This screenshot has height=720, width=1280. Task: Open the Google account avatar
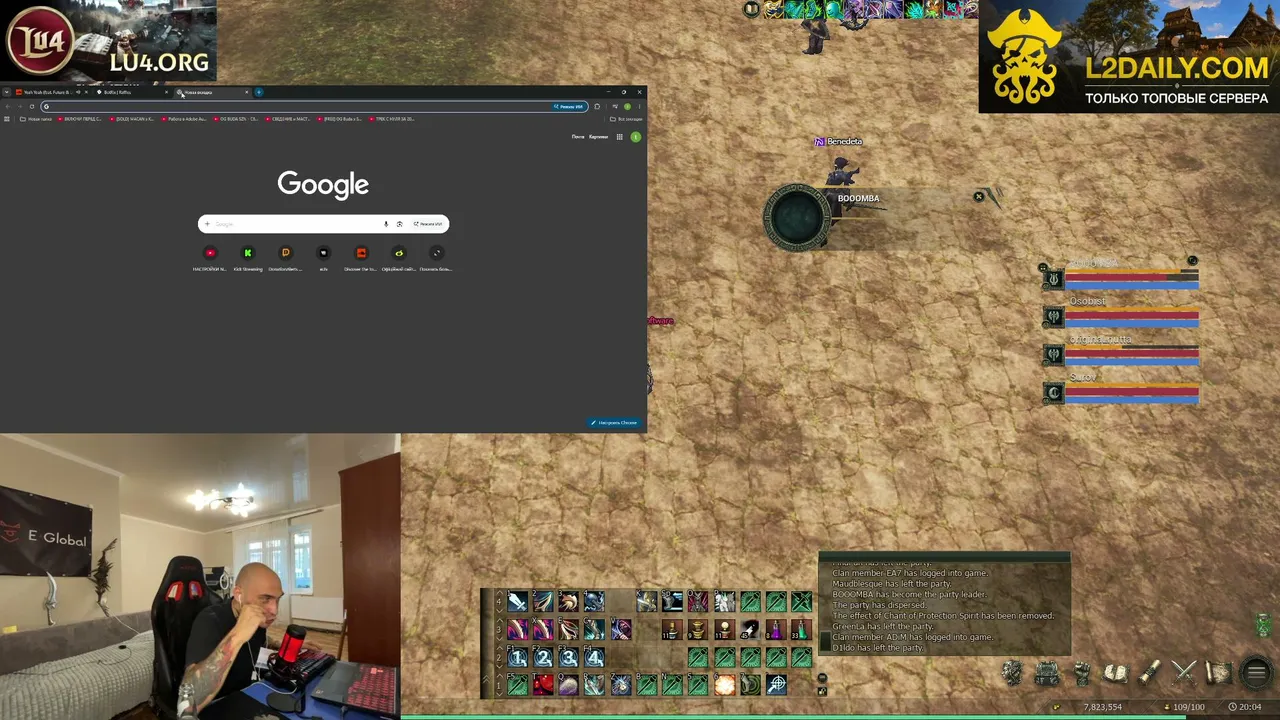click(x=635, y=137)
